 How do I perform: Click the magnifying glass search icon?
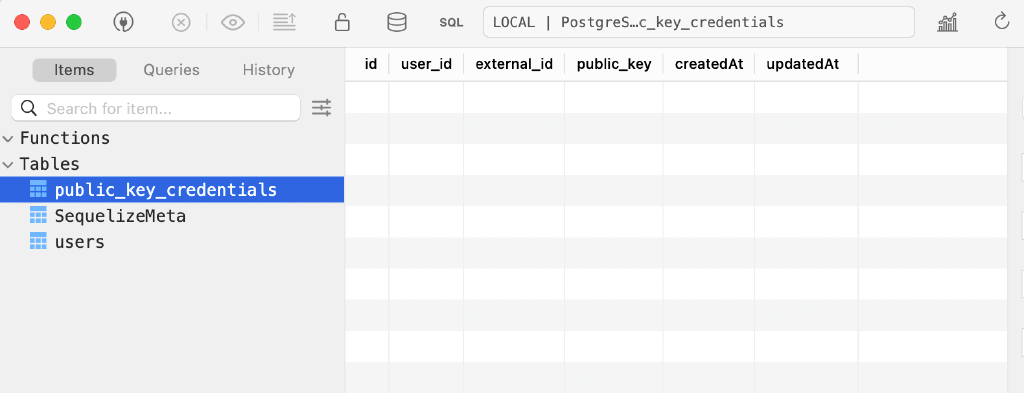[x=29, y=108]
